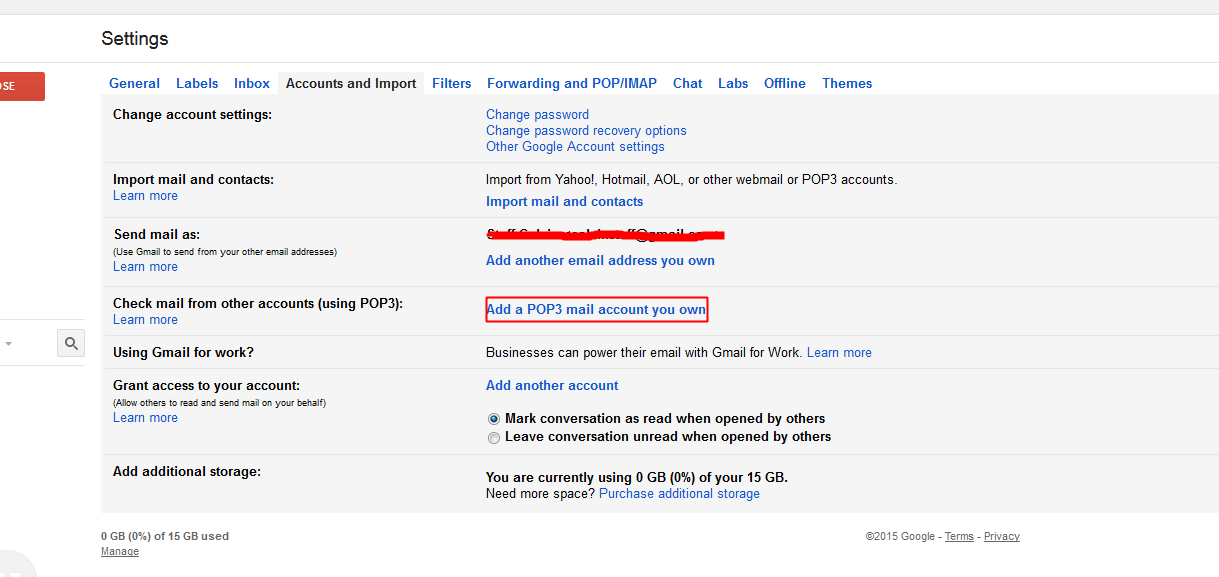Click the Change password link
This screenshot has height=577, width=1219.
[x=537, y=114]
